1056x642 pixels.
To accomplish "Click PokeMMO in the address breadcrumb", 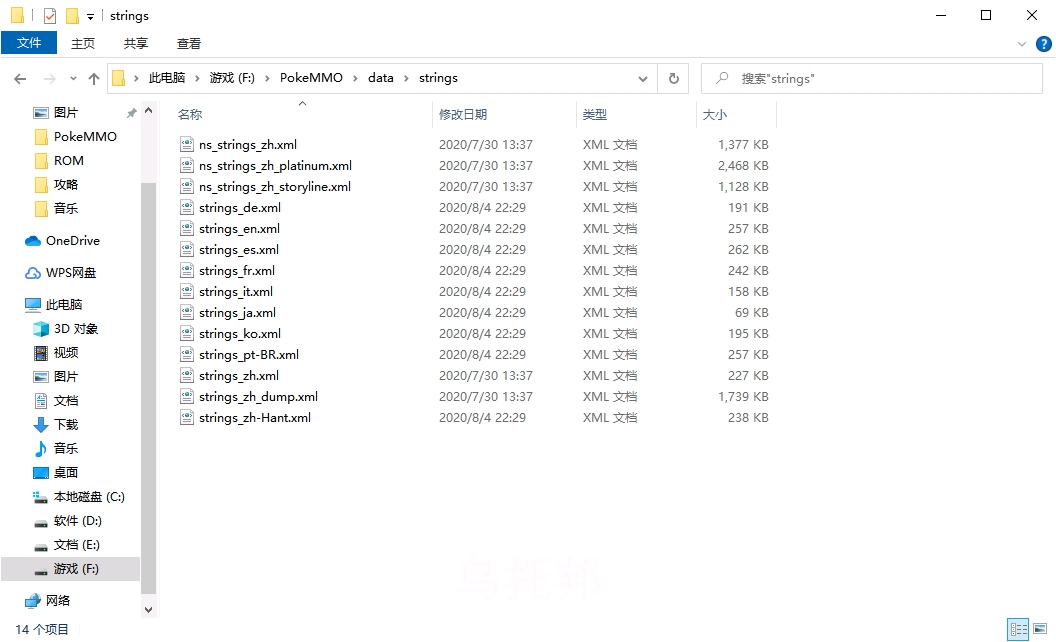I will pyautogui.click(x=311, y=77).
